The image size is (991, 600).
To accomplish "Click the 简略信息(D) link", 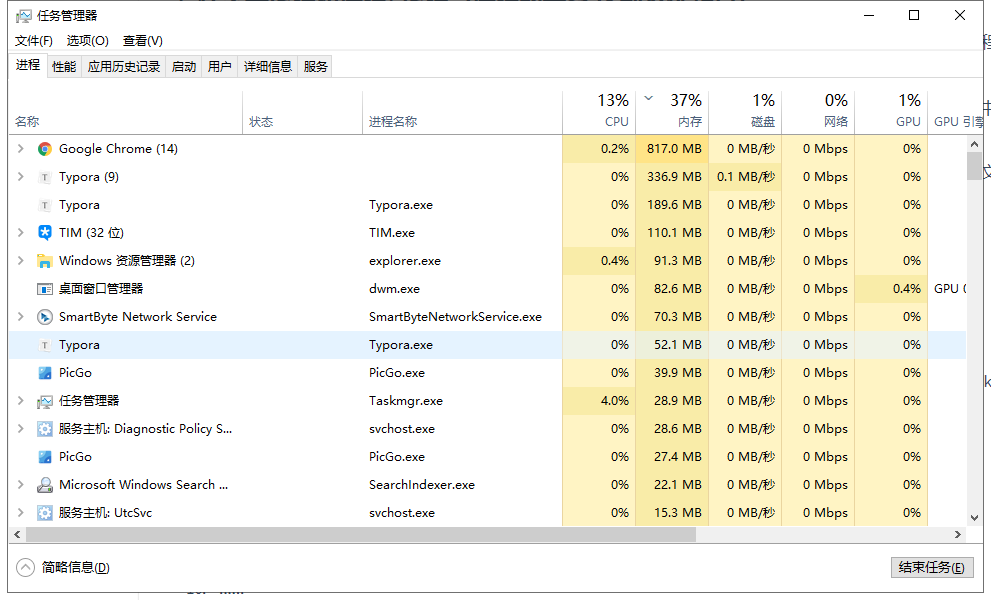I will [76, 567].
